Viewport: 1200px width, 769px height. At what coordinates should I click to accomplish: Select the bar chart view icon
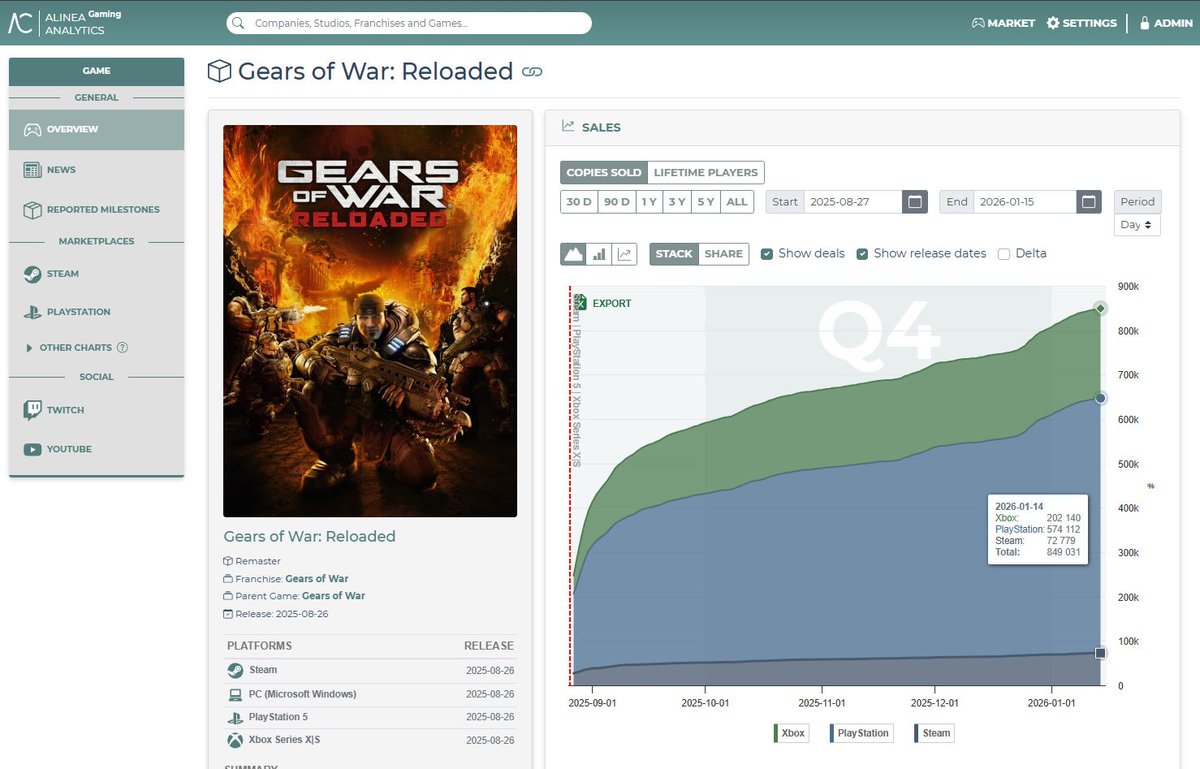pyautogui.click(x=599, y=254)
